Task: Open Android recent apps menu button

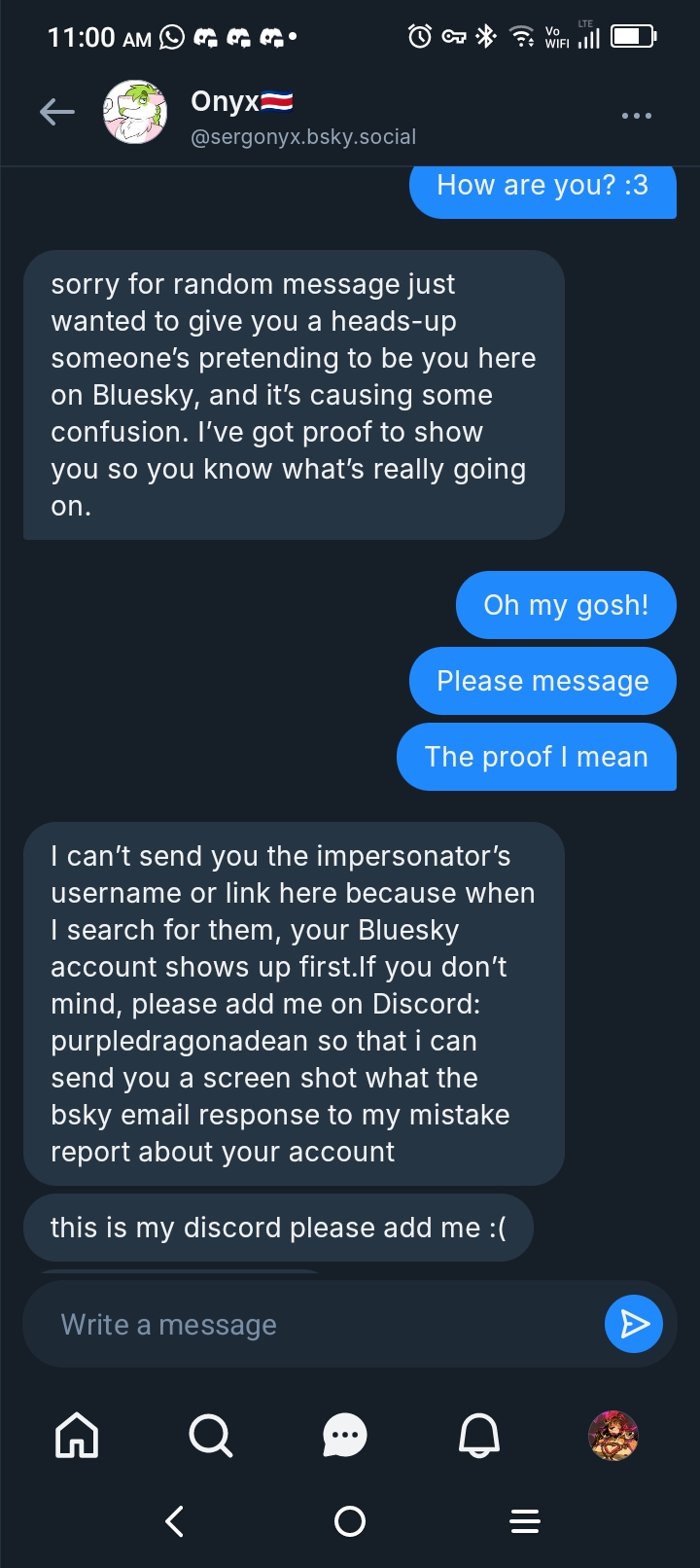Action: tap(525, 1521)
